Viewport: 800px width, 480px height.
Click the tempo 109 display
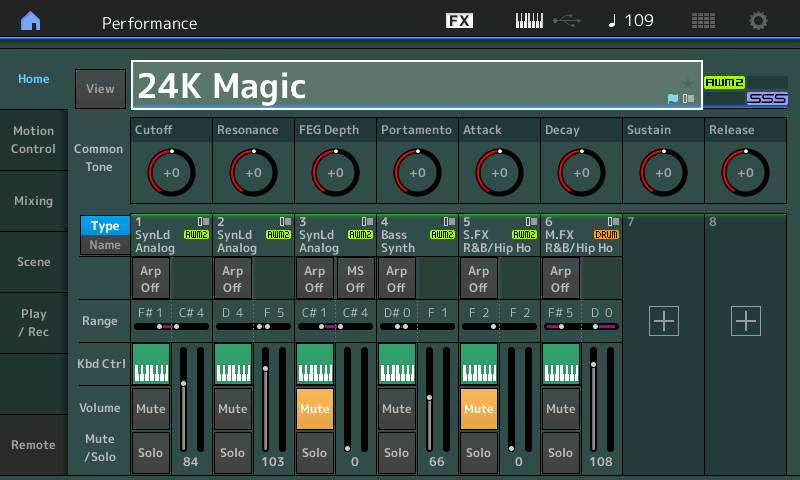(x=630, y=21)
